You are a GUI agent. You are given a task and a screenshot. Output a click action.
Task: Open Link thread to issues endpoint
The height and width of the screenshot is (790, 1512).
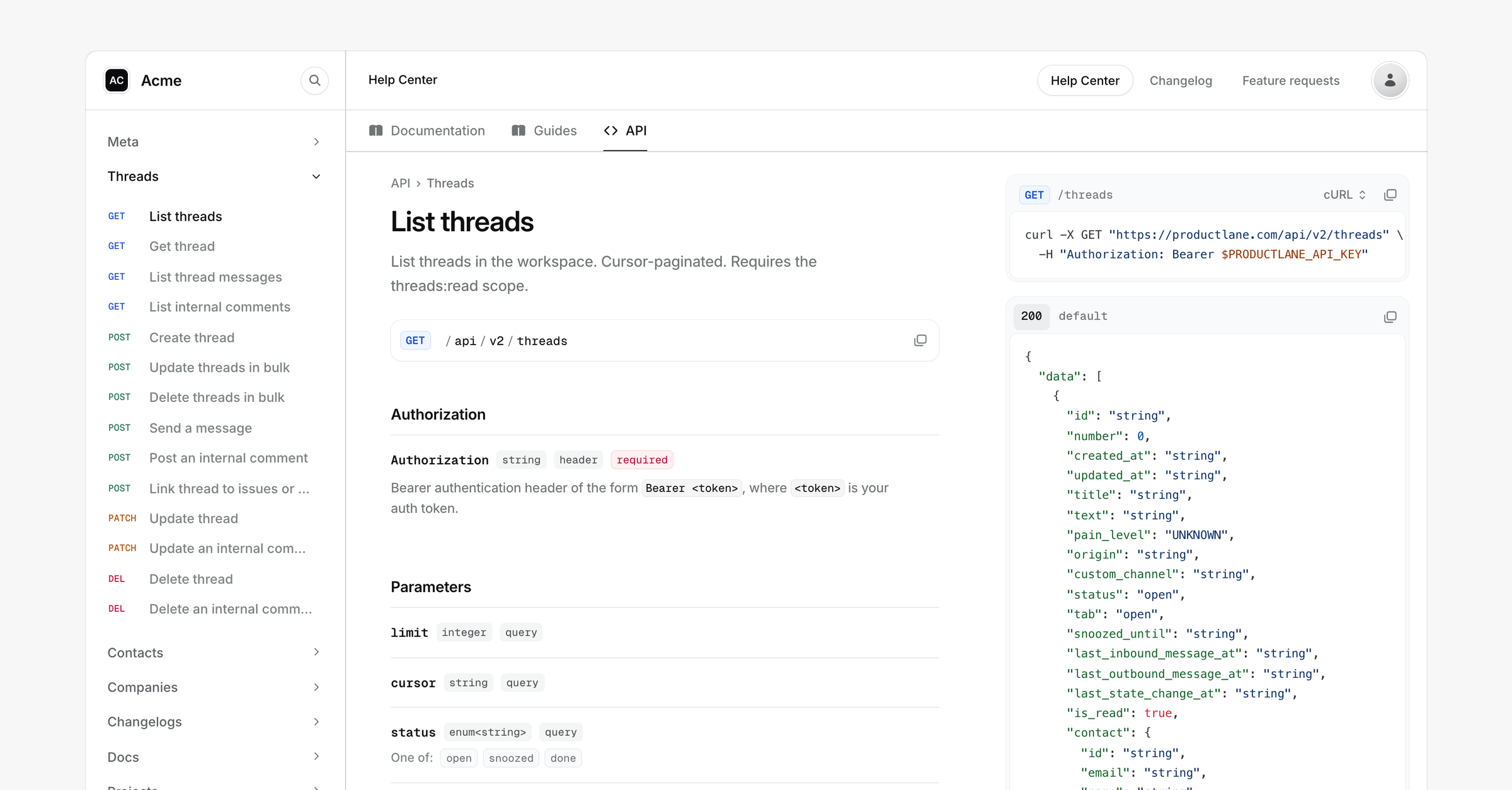214,488
